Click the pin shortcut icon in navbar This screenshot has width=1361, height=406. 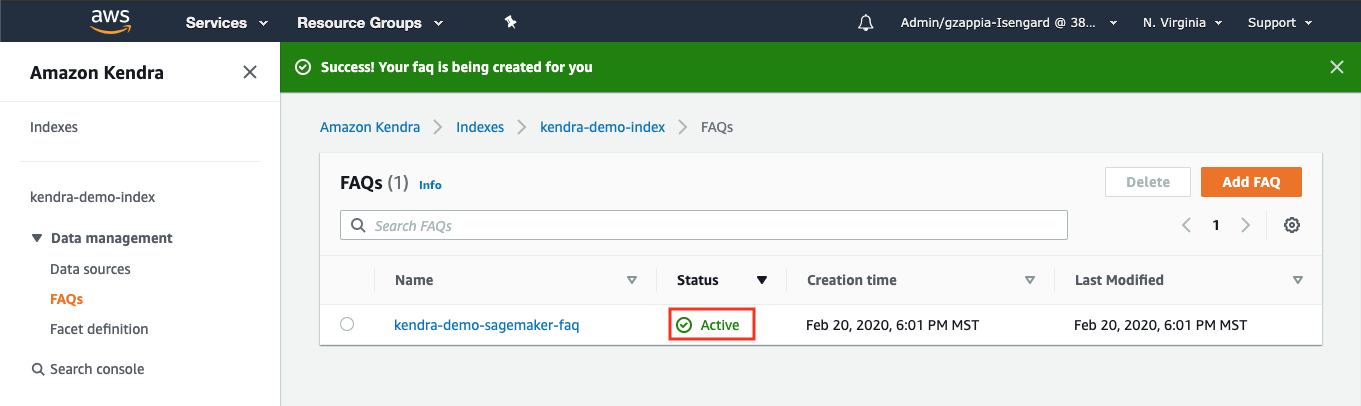(x=511, y=22)
